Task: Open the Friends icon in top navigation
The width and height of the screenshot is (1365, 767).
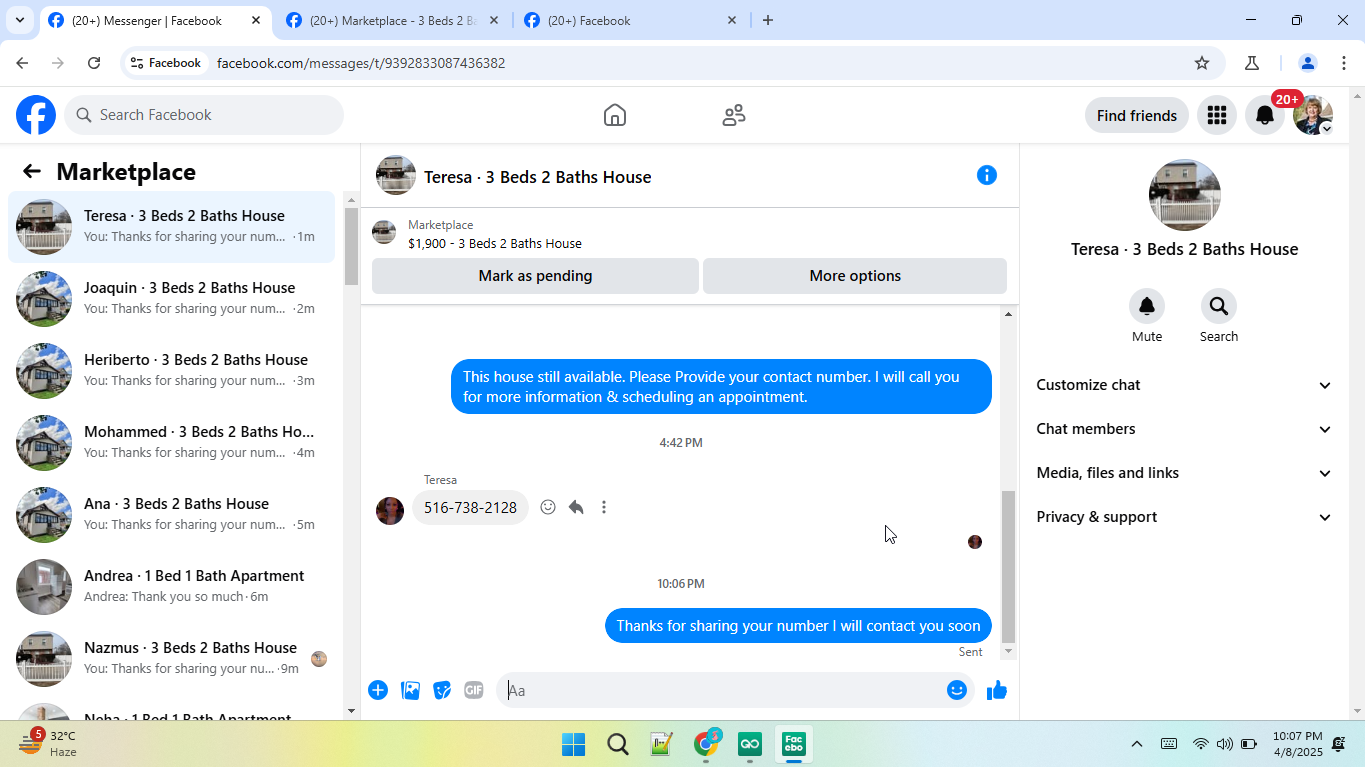Action: 734,115
